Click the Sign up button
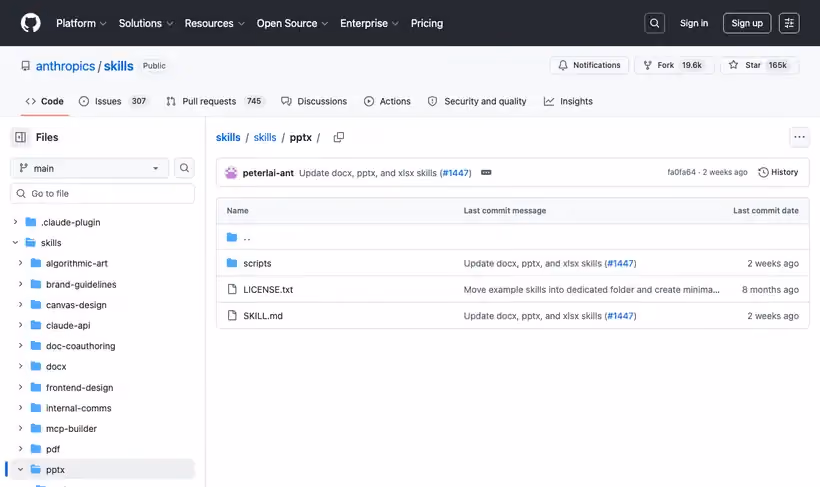Viewport: 820px width, 487px height. [x=747, y=23]
